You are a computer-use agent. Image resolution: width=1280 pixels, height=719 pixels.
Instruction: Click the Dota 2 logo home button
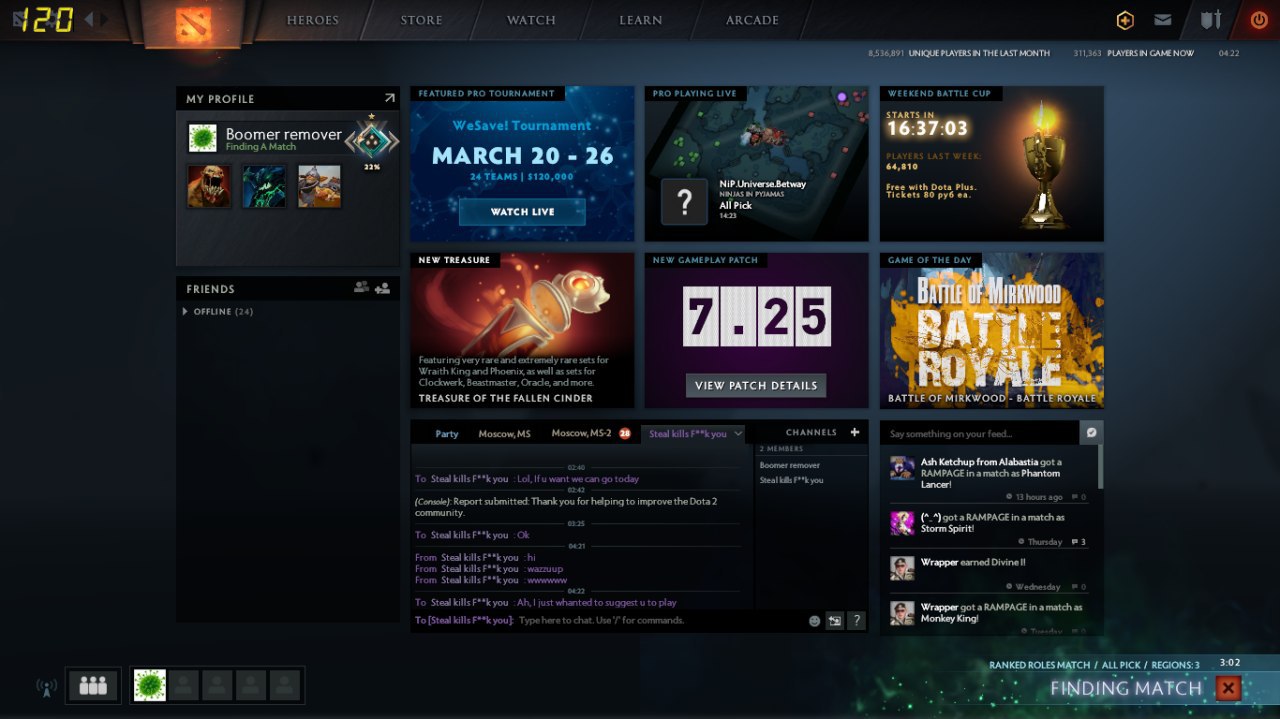192,23
